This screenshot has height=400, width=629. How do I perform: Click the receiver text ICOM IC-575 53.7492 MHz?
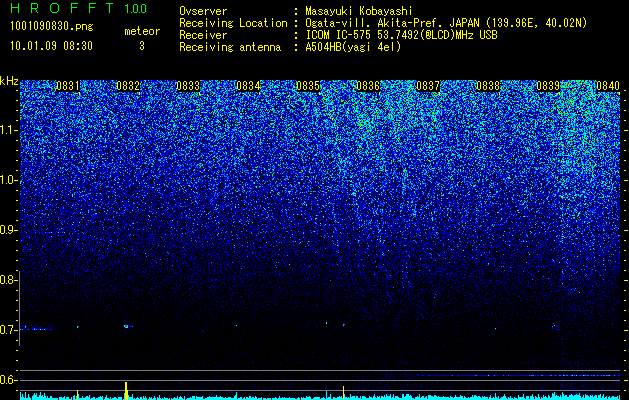click(x=401, y=35)
